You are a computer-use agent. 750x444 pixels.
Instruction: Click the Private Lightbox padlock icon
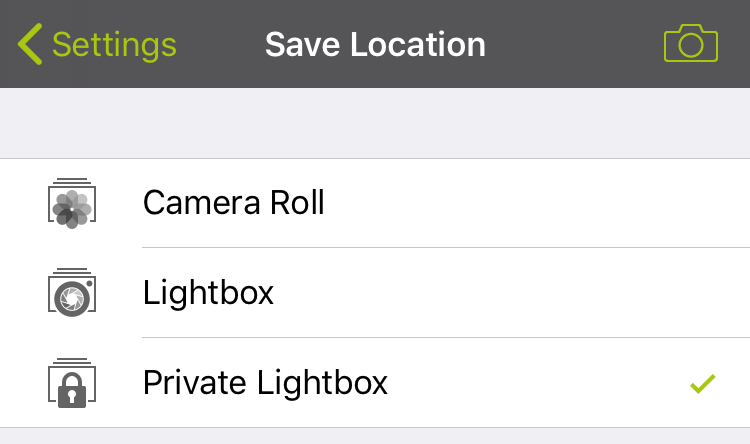70,383
